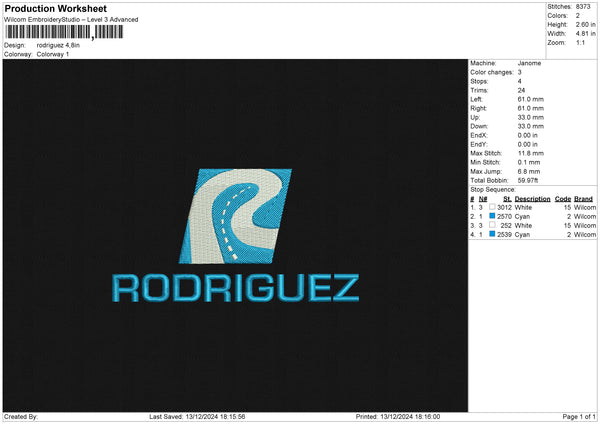Click the white swatch in stop row 252
Image resolution: width=600 pixels, height=424 pixels.
pyautogui.click(x=492, y=225)
